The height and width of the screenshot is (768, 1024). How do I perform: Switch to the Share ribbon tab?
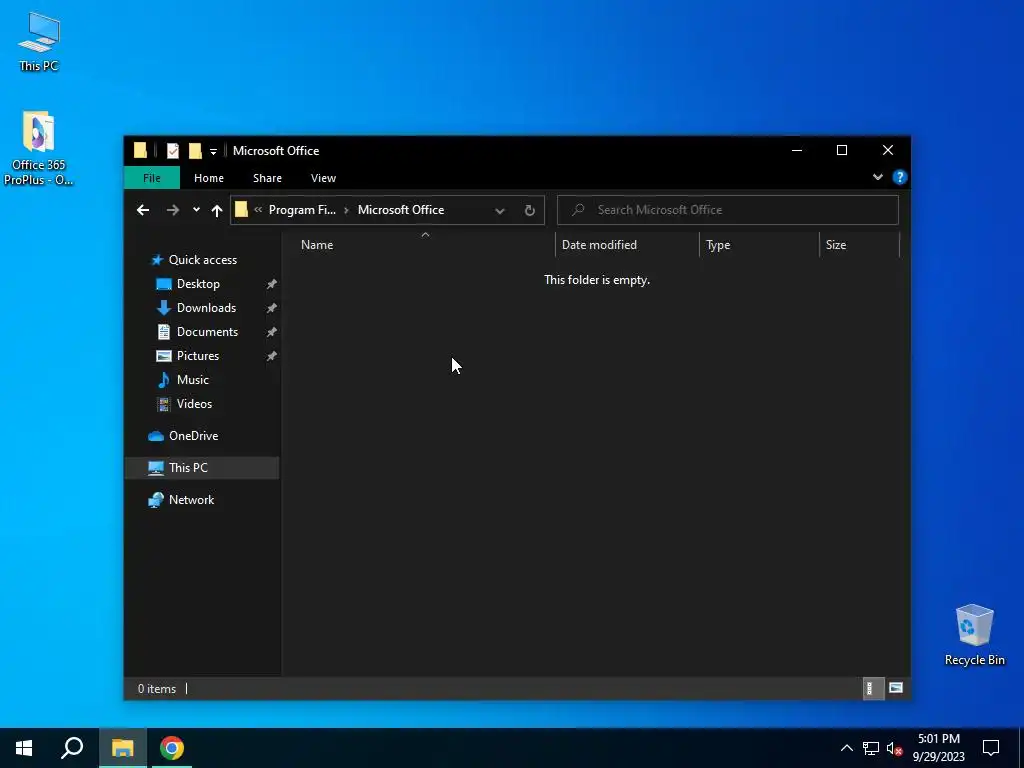click(x=267, y=178)
